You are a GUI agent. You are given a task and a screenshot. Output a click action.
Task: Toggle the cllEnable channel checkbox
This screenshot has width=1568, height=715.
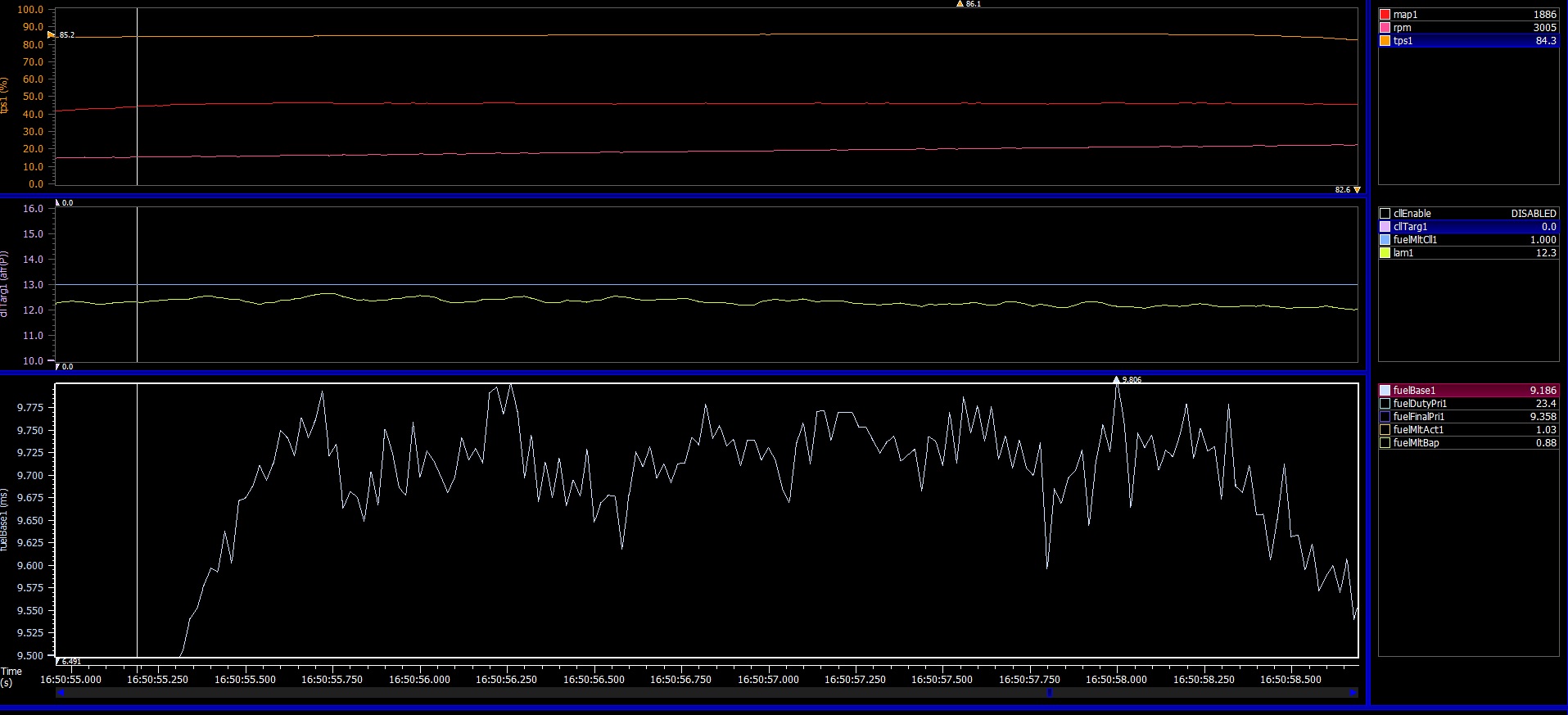(x=1385, y=214)
